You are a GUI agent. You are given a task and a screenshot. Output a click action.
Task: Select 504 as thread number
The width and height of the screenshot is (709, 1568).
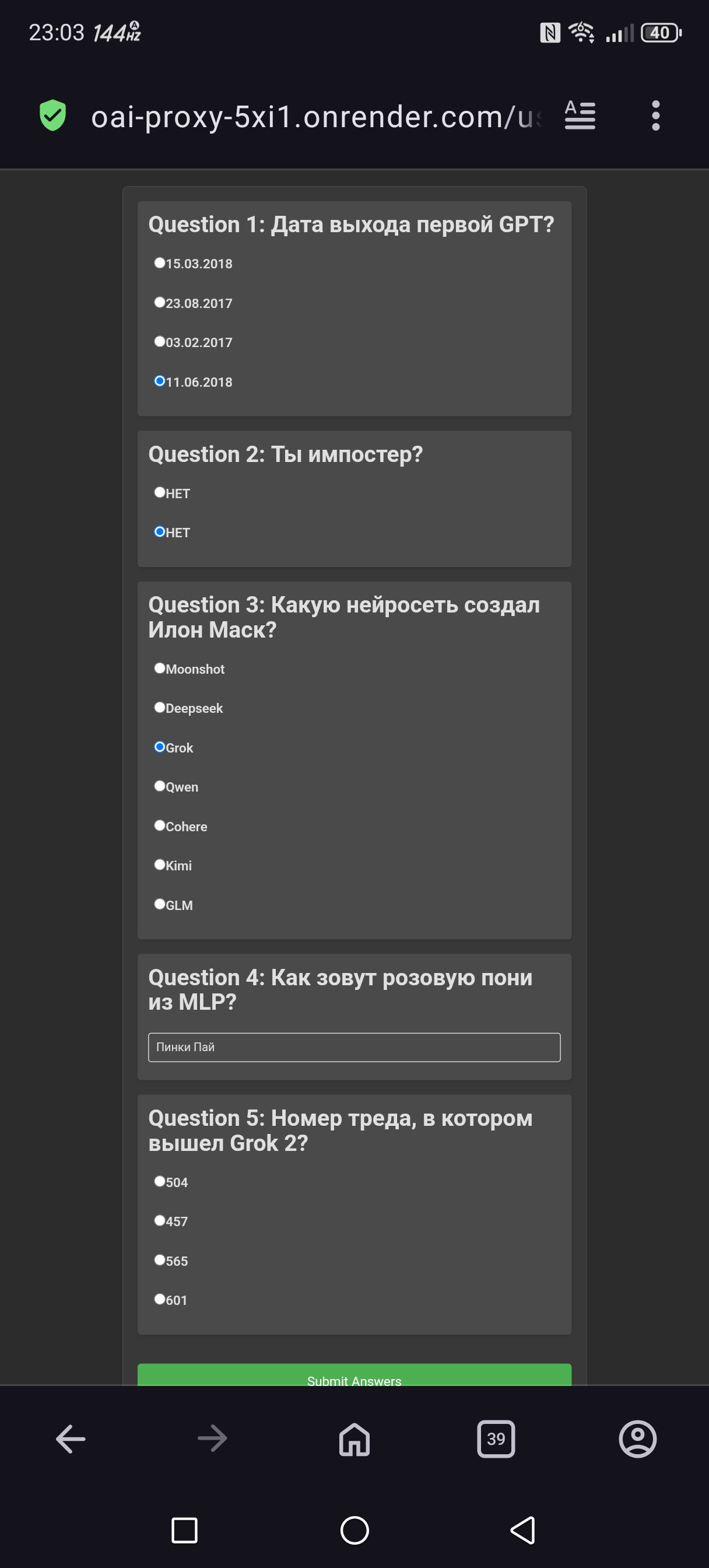(x=159, y=1181)
